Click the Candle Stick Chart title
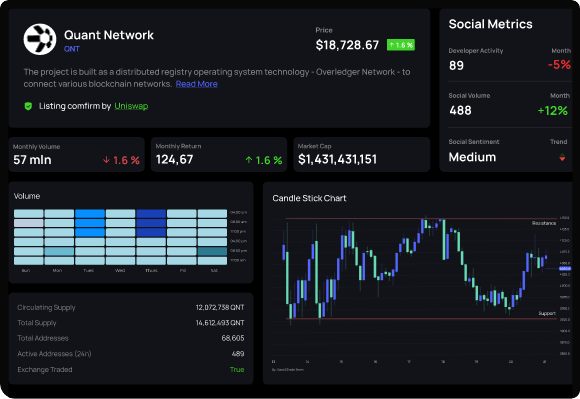The width and height of the screenshot is (580, 399). tap(309, 198)
